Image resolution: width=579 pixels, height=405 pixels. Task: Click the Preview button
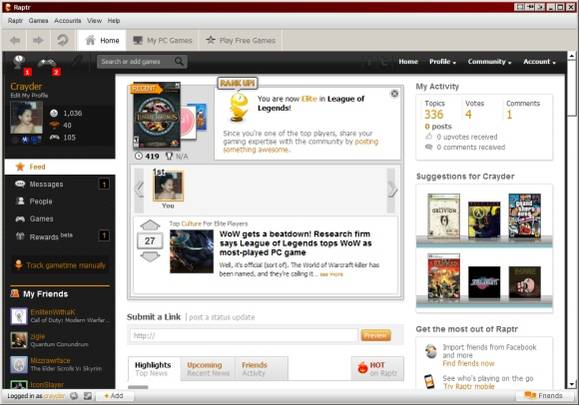tap(376, 335)
